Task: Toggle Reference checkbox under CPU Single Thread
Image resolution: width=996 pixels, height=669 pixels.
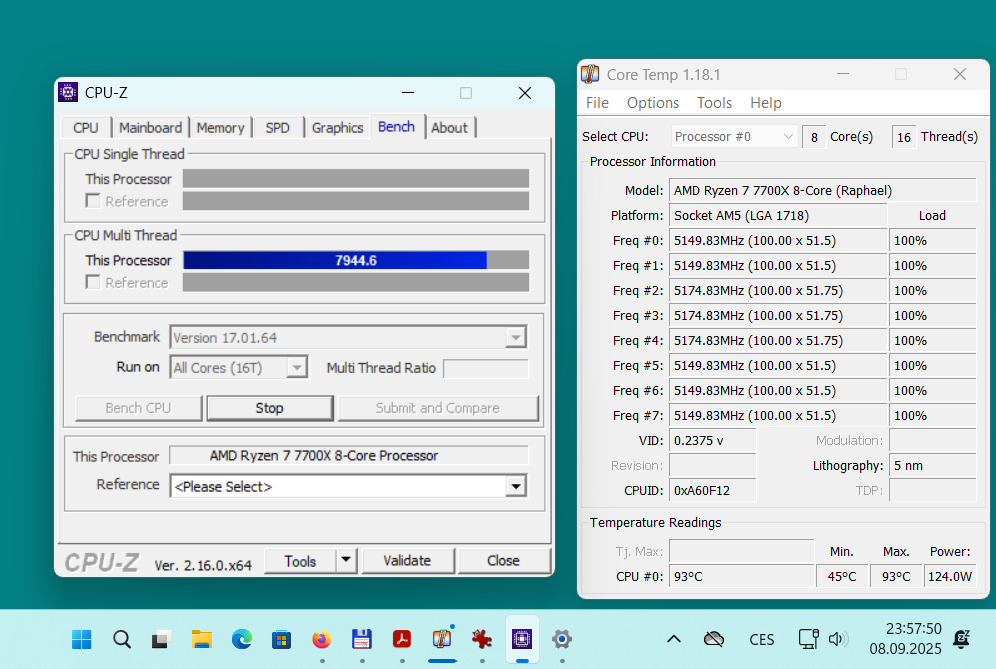Action: click(93, 201)
